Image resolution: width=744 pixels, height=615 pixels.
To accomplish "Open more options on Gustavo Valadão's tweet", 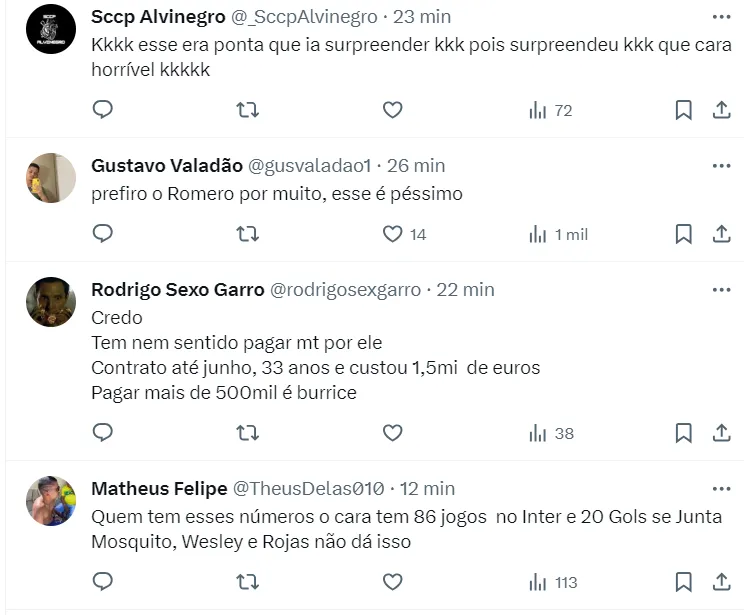I will pyautogui.click(x=721, y=165).
